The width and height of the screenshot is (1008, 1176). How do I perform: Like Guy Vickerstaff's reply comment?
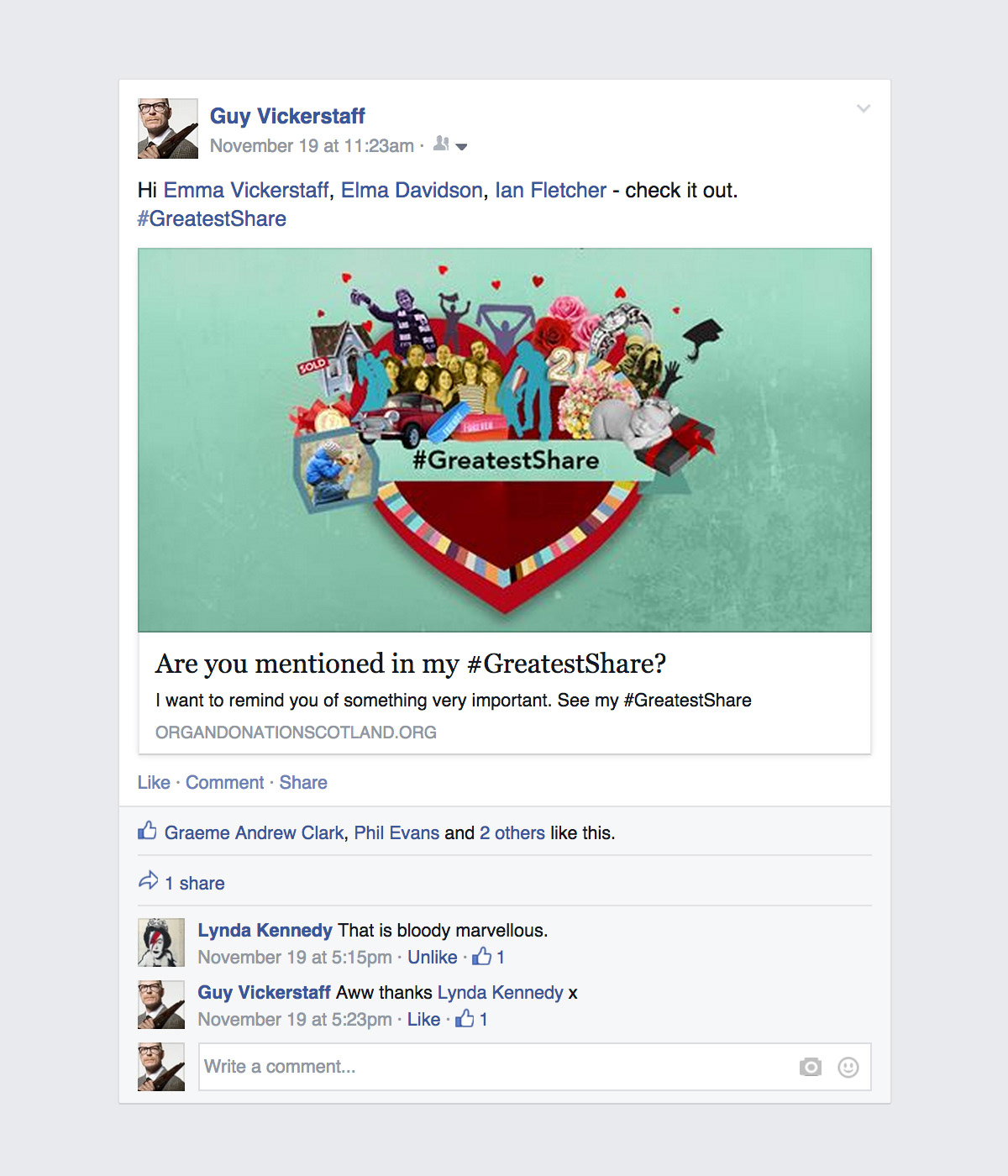click(423, 1019)
